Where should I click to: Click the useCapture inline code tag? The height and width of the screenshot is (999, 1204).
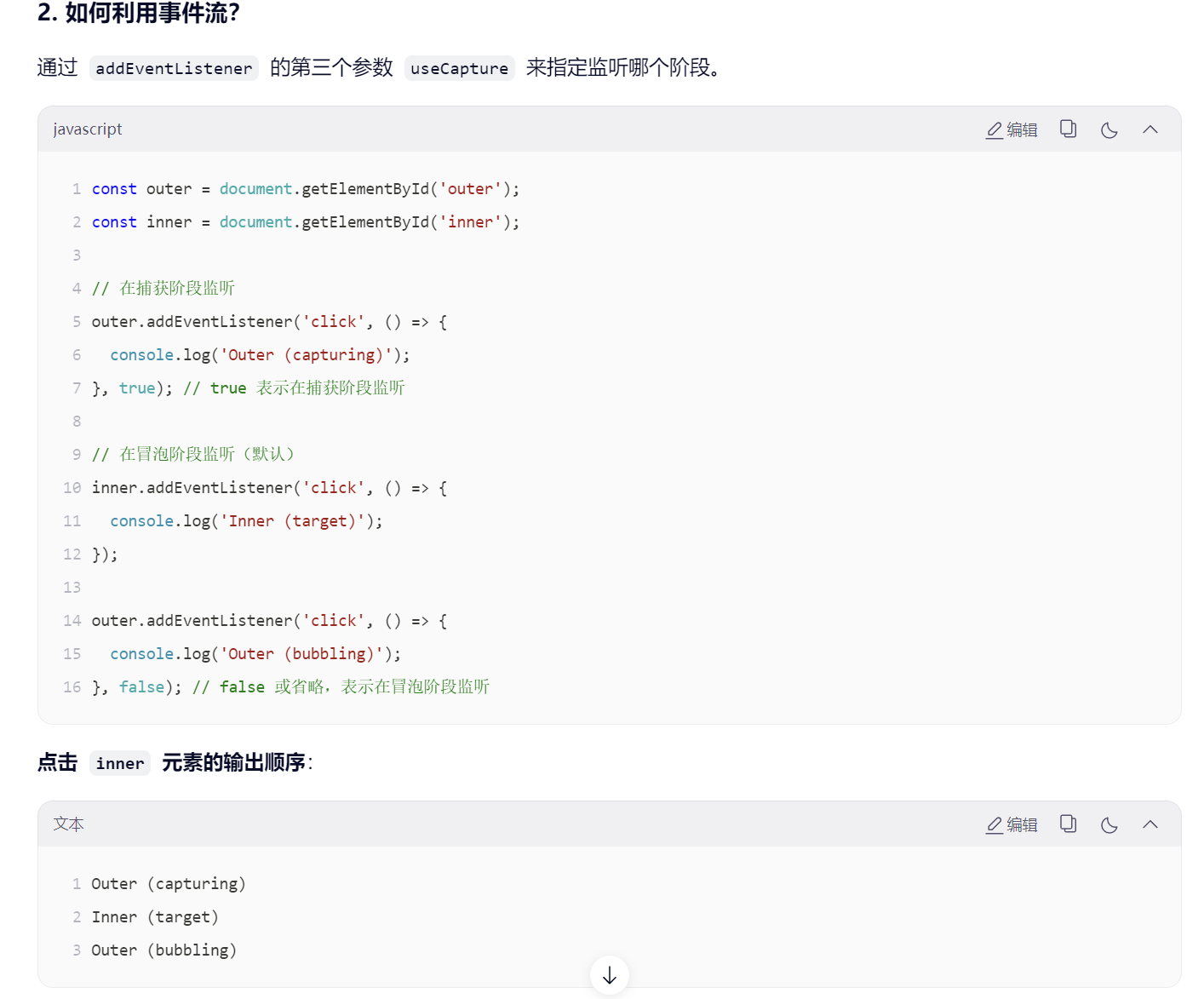click(459, 68)
